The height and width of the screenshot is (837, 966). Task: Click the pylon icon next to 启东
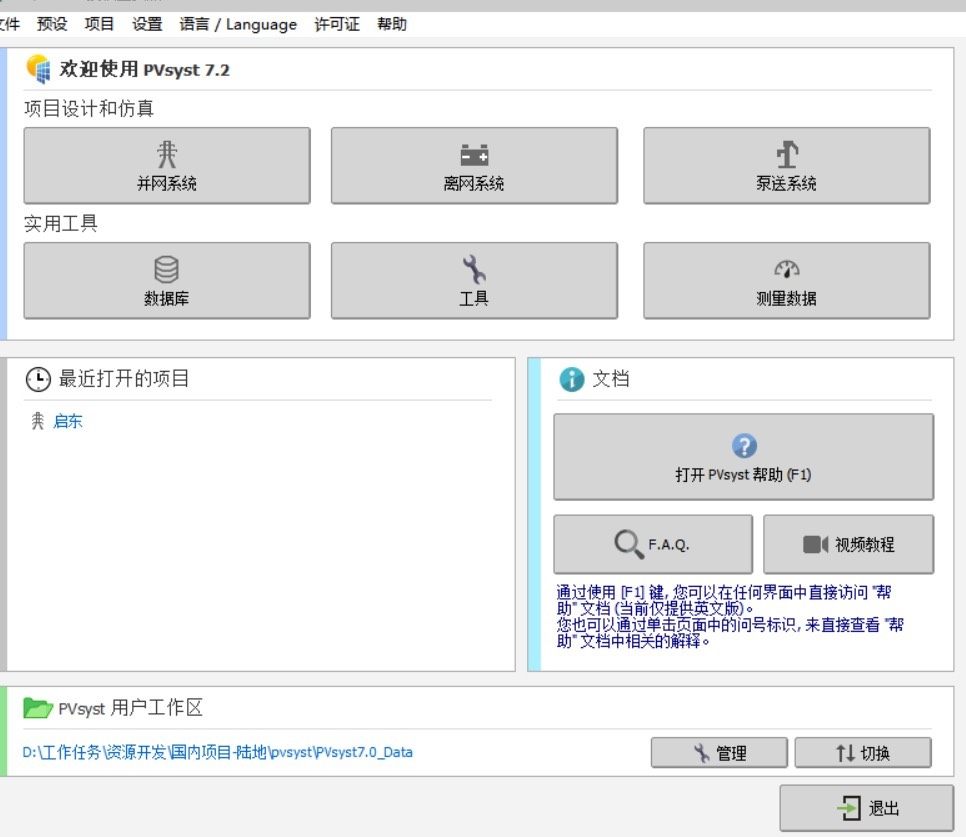coord(38,421)
